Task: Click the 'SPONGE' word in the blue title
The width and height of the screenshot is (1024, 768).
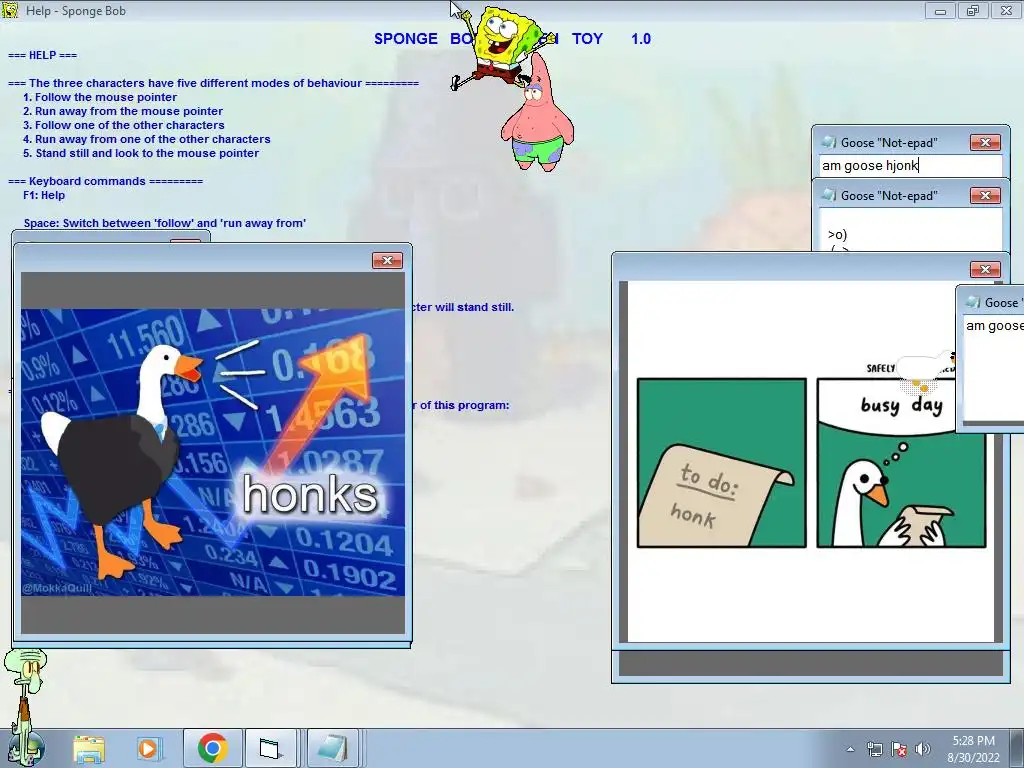Action: click(406, 39)
